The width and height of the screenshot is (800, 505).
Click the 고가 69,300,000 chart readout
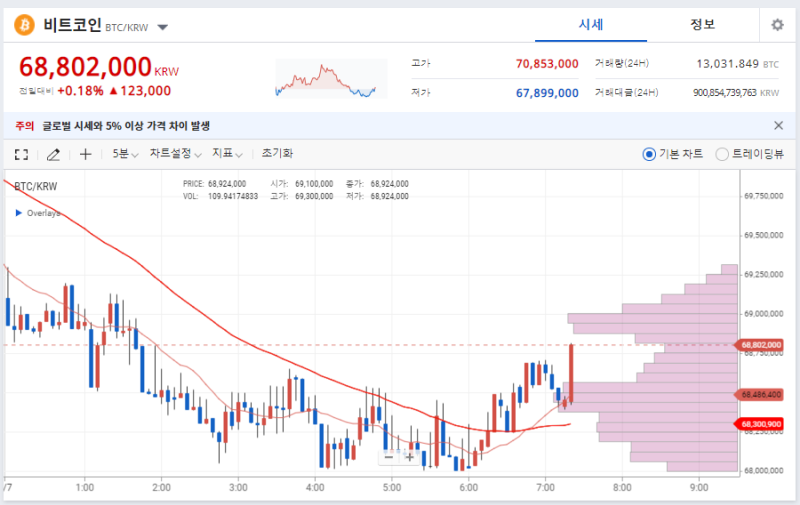(x=302, y=196)
